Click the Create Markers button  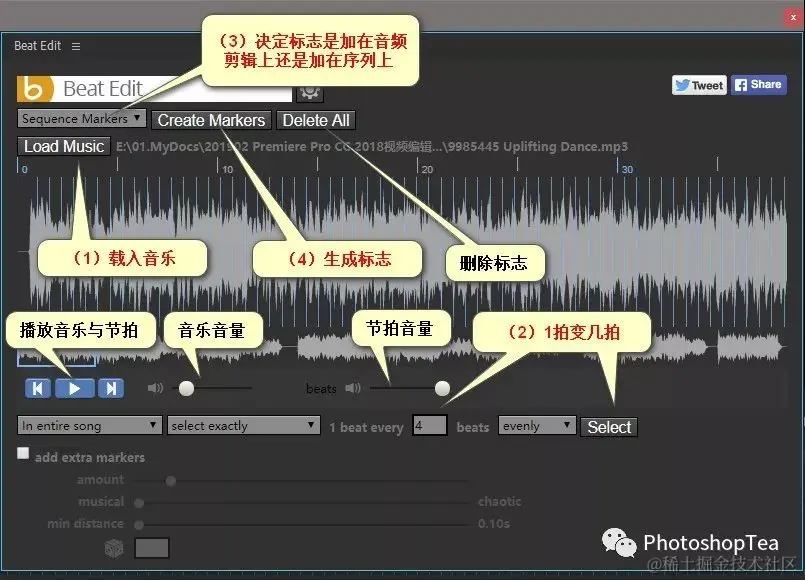click(x=211, y=120)
